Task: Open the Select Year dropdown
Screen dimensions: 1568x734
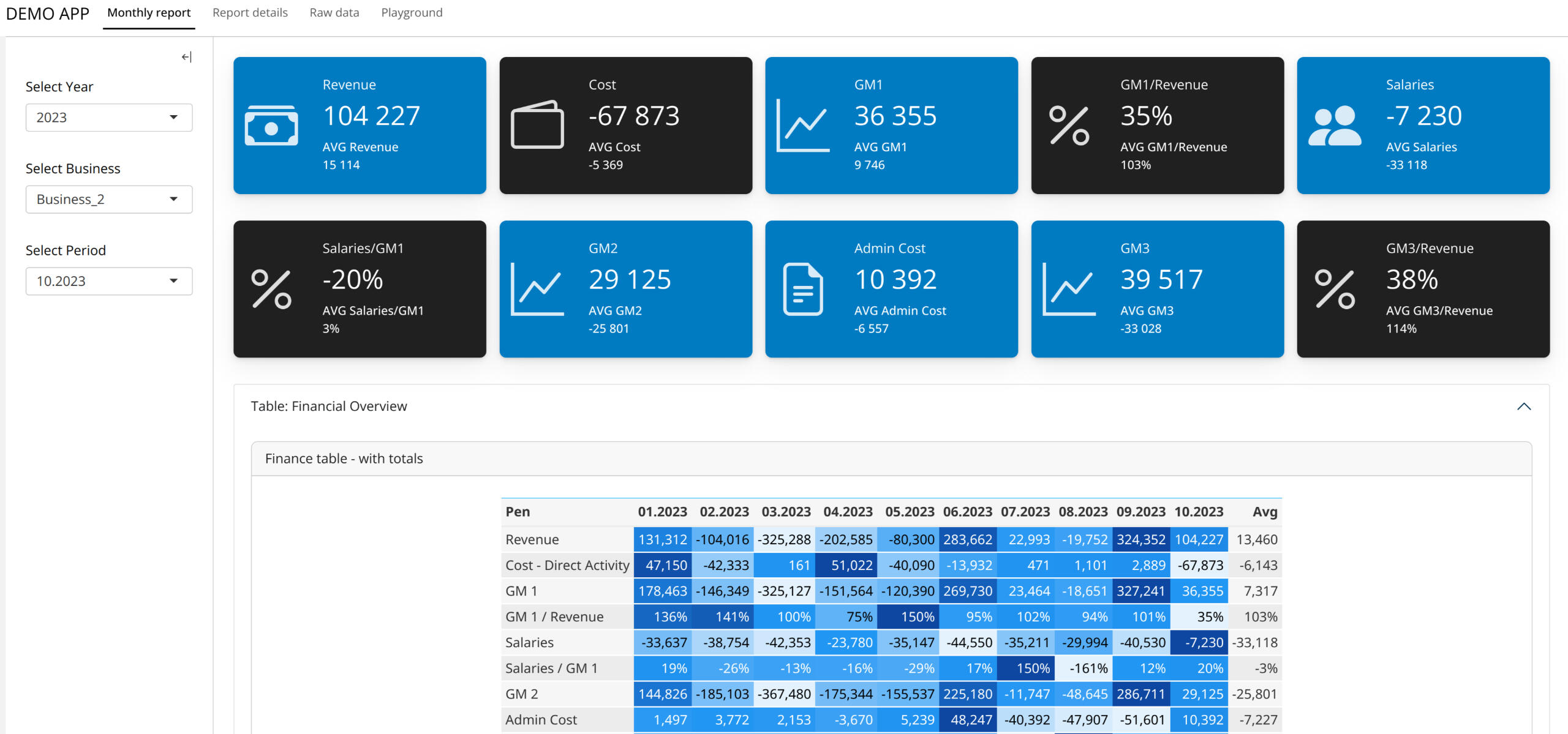Action: [x=109, y=118]
